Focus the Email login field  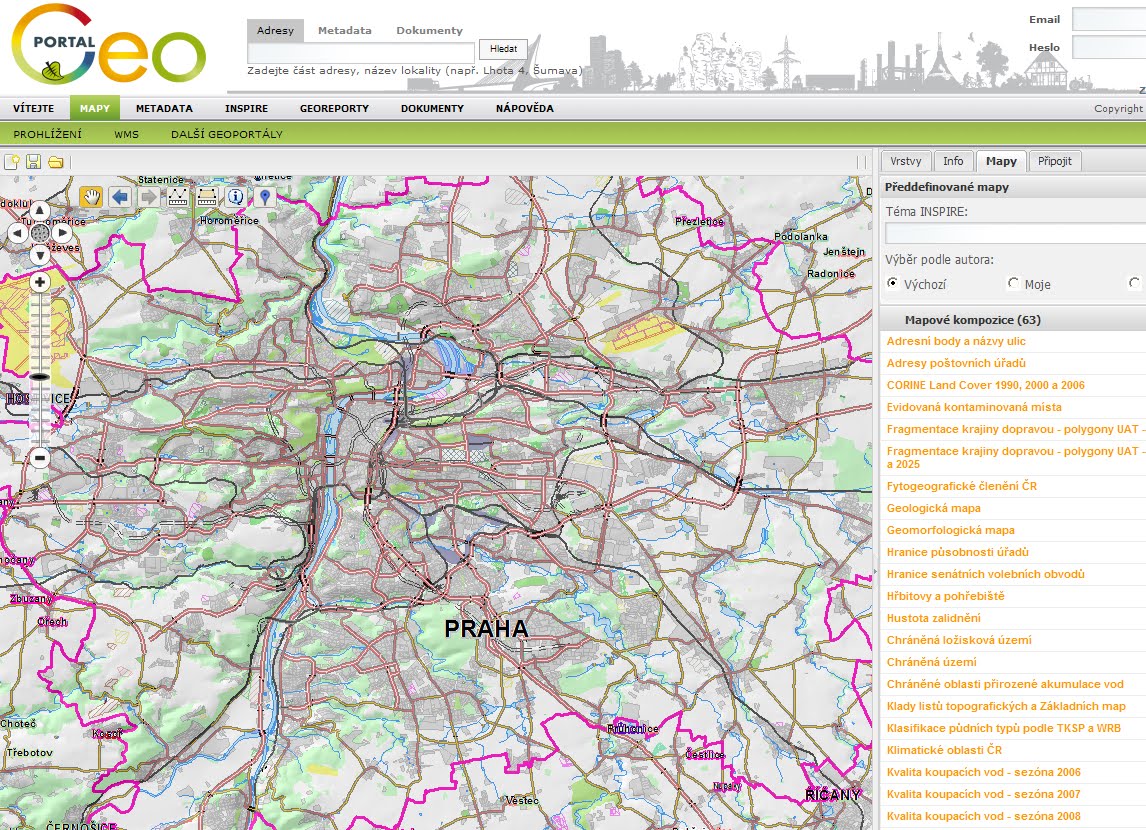click(x=1109, y=20)
